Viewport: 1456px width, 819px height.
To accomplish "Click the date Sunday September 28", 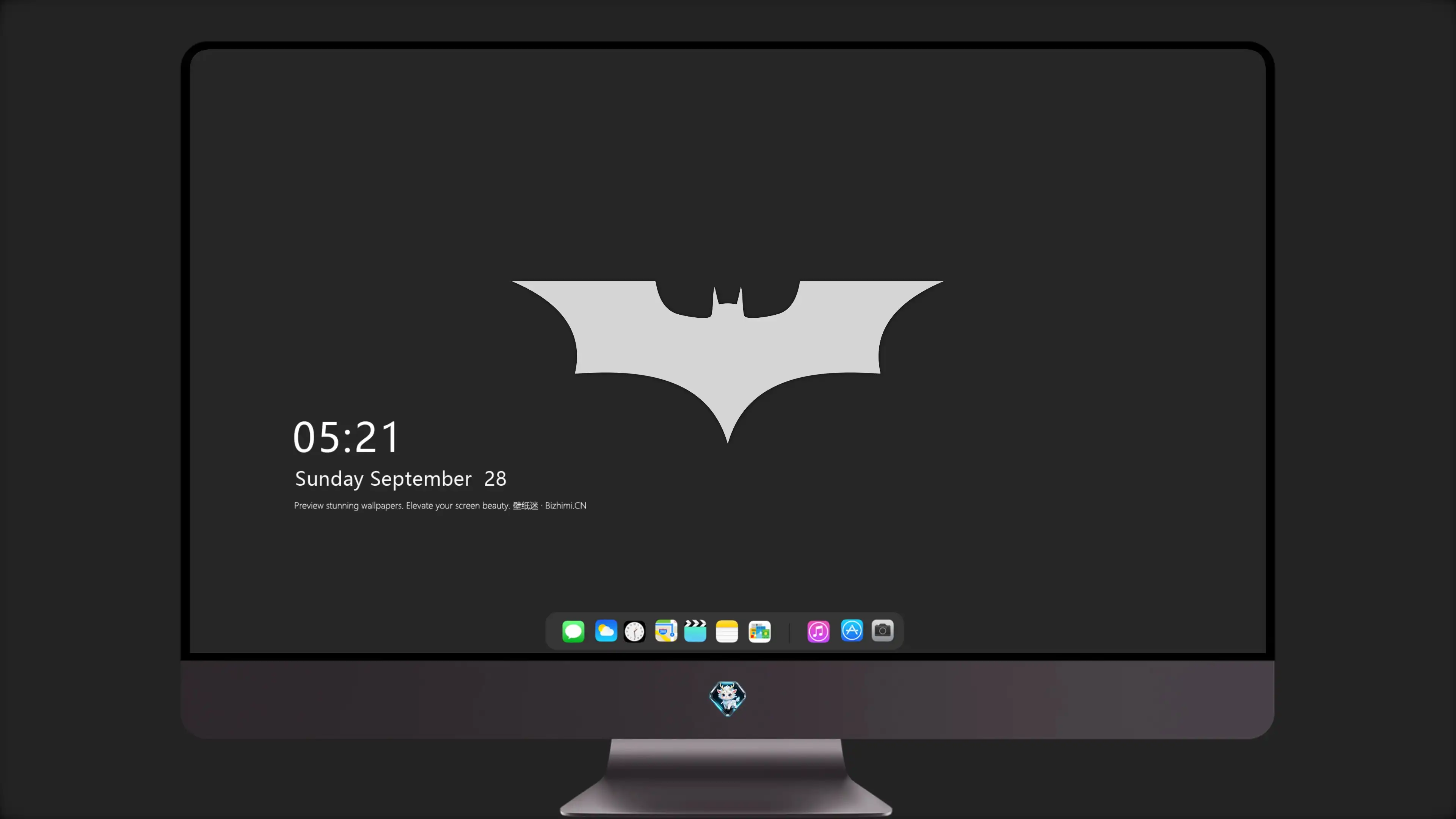I will [x=401, y=479].
